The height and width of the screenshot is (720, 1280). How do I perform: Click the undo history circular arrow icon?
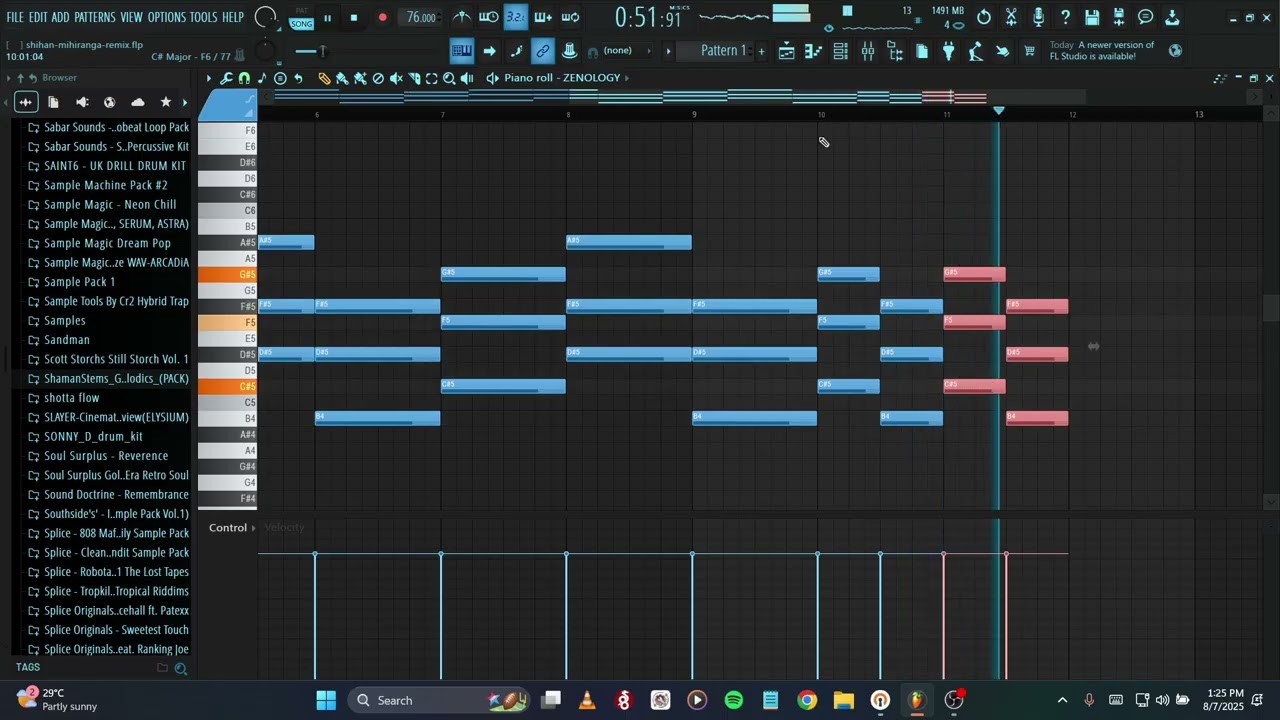point(984,17)
